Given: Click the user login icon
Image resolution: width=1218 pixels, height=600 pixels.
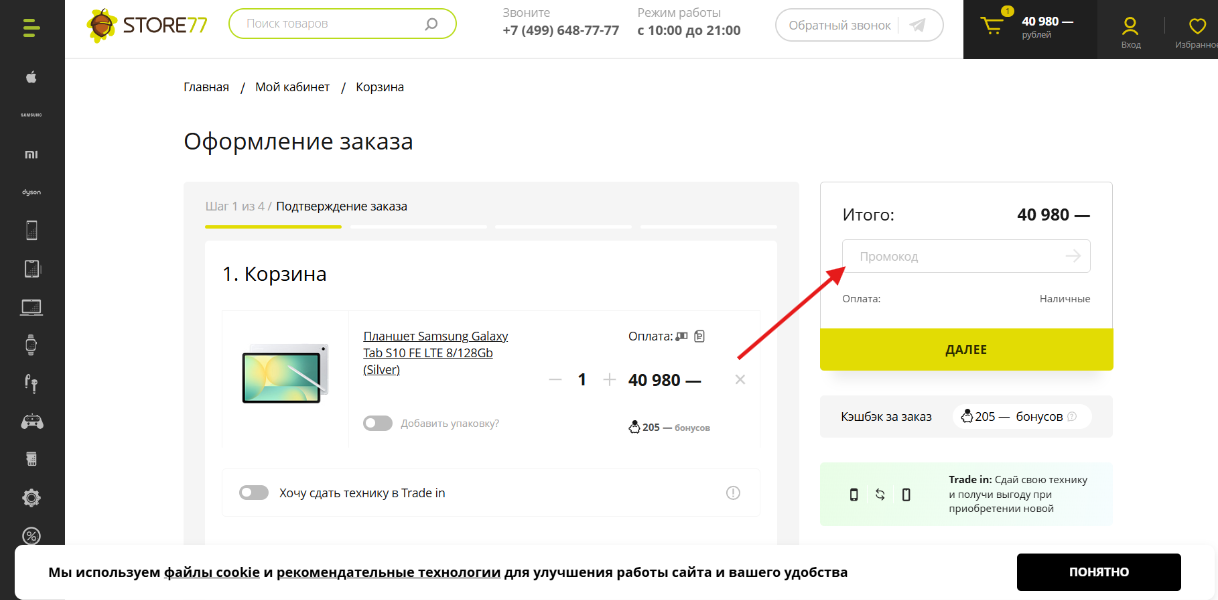Looking at the screenshot, I should click(1130, 27).
